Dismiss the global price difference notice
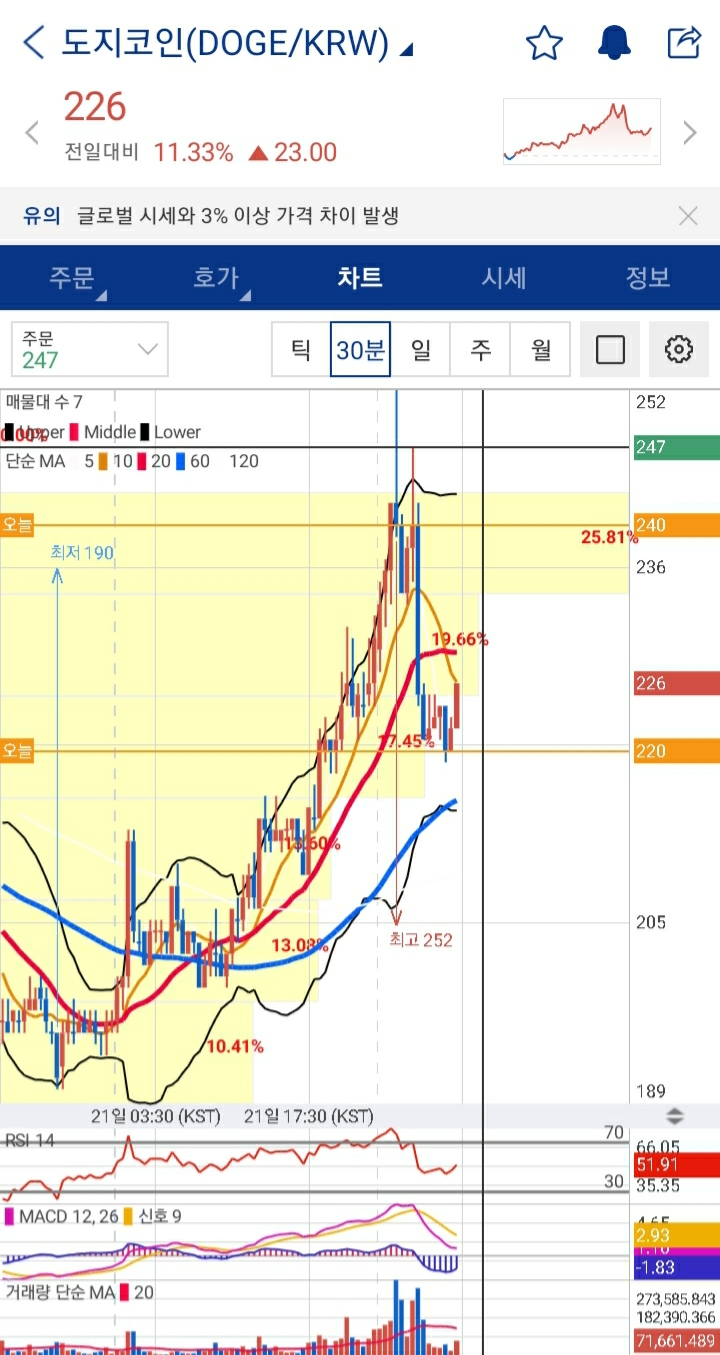This screenshot has height=1355, width=720. coord(688,215)
